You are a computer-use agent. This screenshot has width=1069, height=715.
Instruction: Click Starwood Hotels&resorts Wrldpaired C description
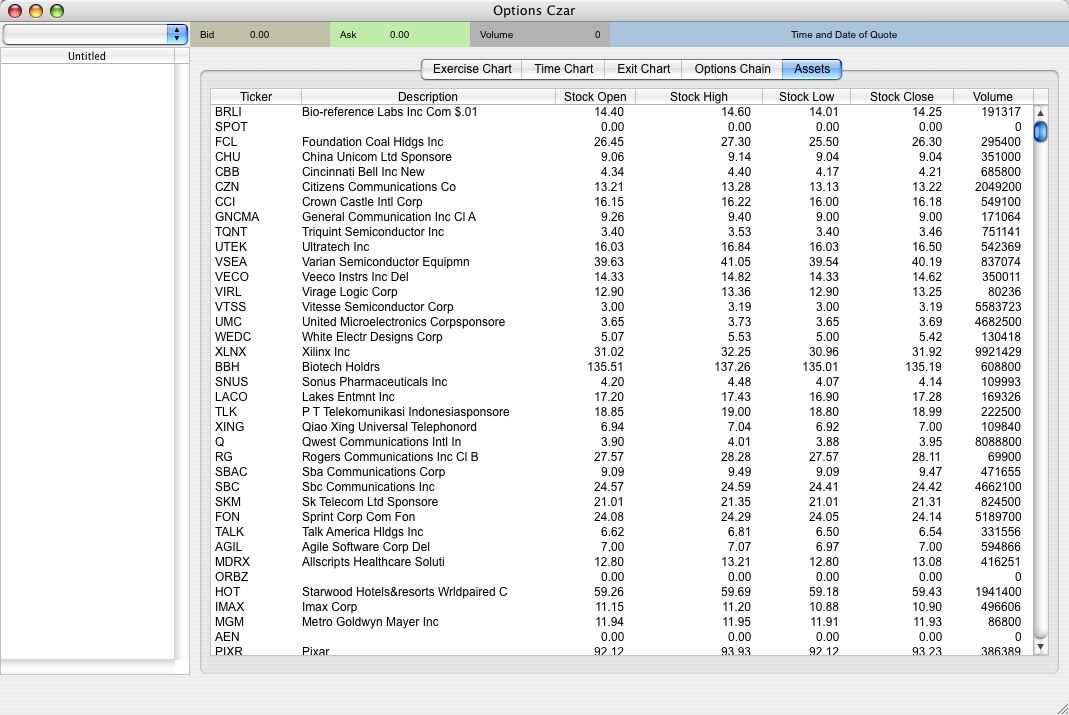pos(404,592)
